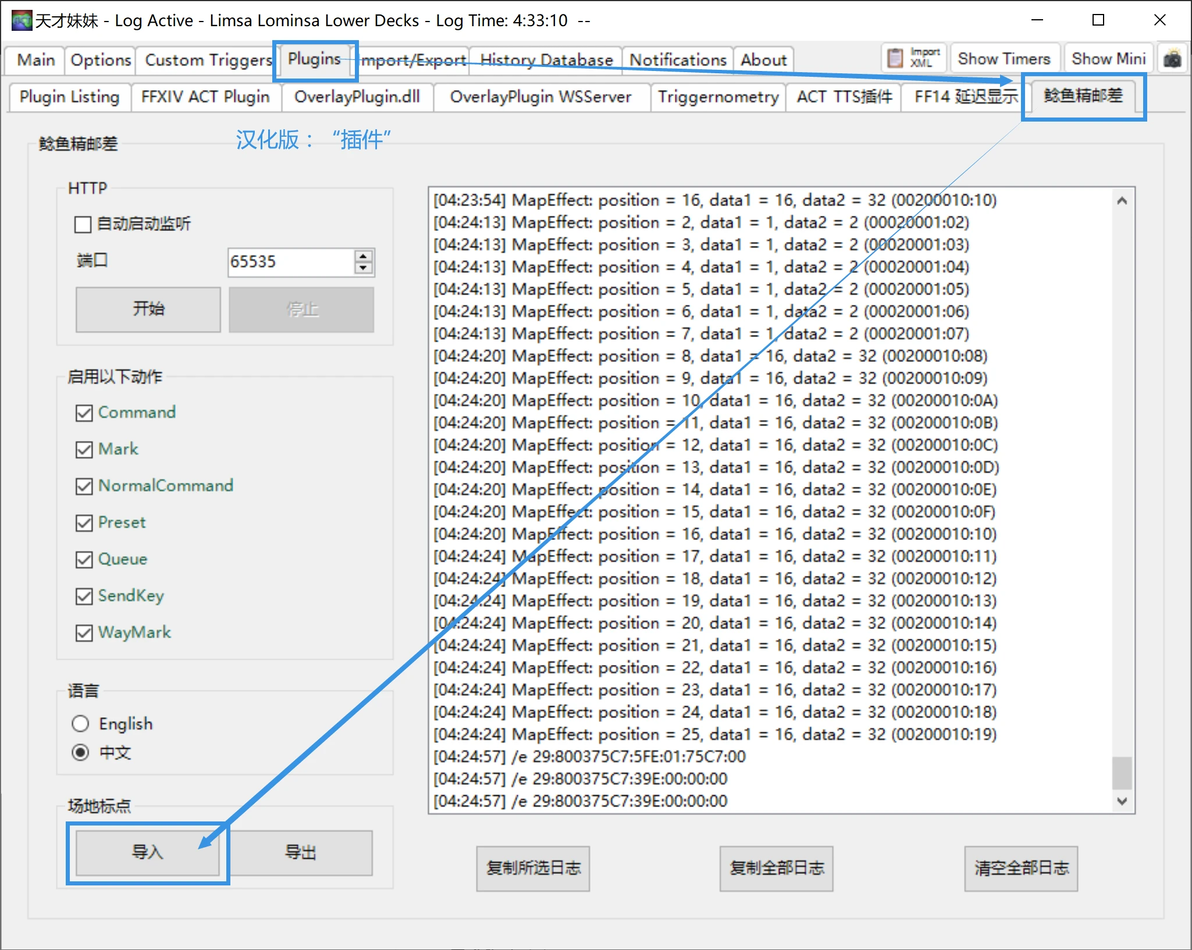Select the Plugins tab

pyautogui.click(x=314, y=59)
